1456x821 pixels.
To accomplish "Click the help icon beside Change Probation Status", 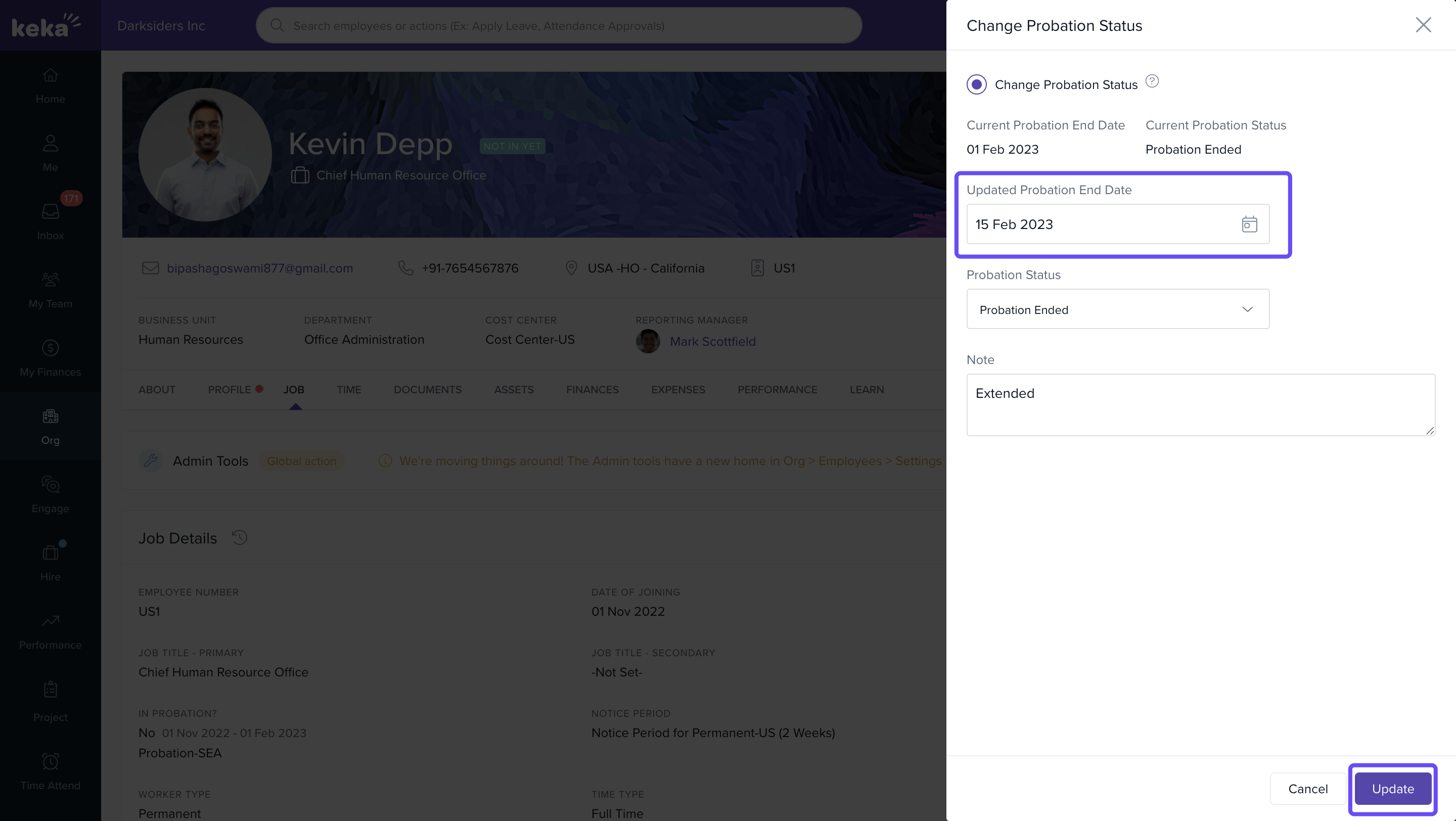I will coord(1152,81).
